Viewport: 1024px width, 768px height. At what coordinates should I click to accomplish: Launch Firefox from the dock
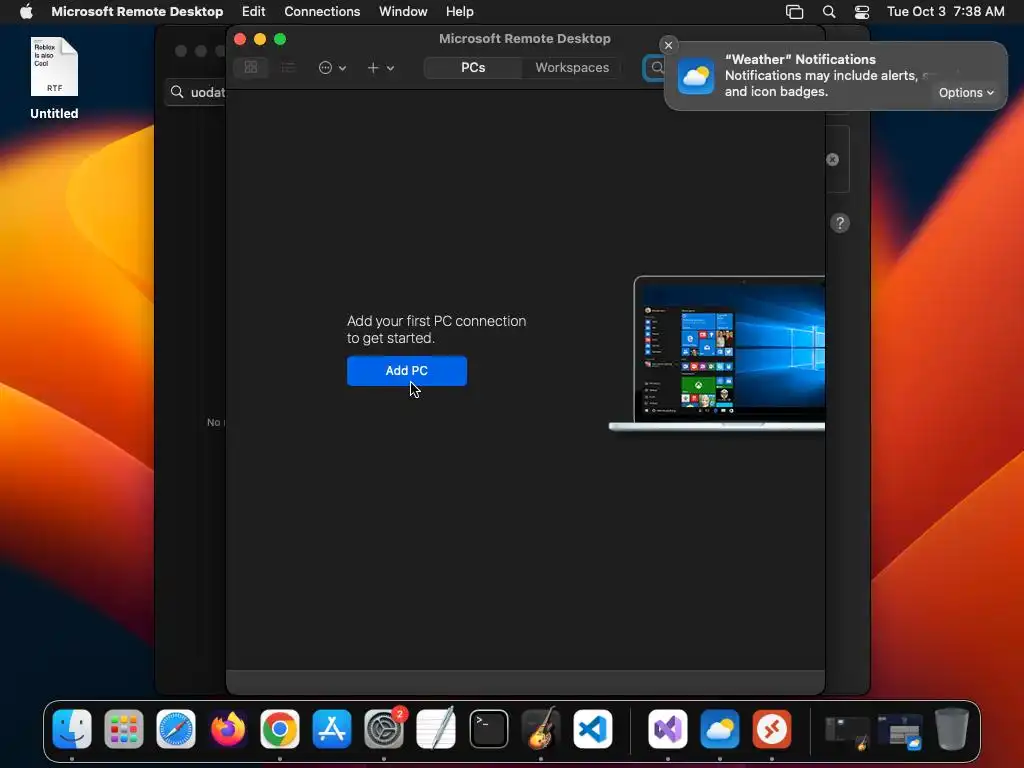pyautogui.click(x=228, y=729)
